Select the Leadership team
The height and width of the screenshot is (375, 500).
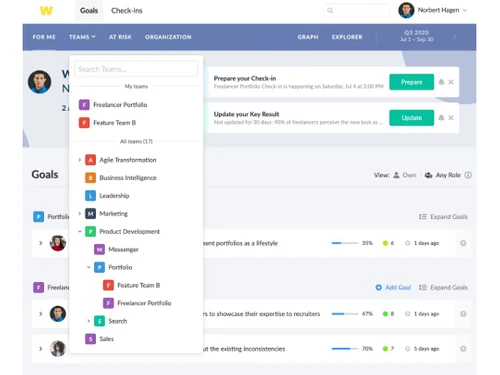(114, 196)
